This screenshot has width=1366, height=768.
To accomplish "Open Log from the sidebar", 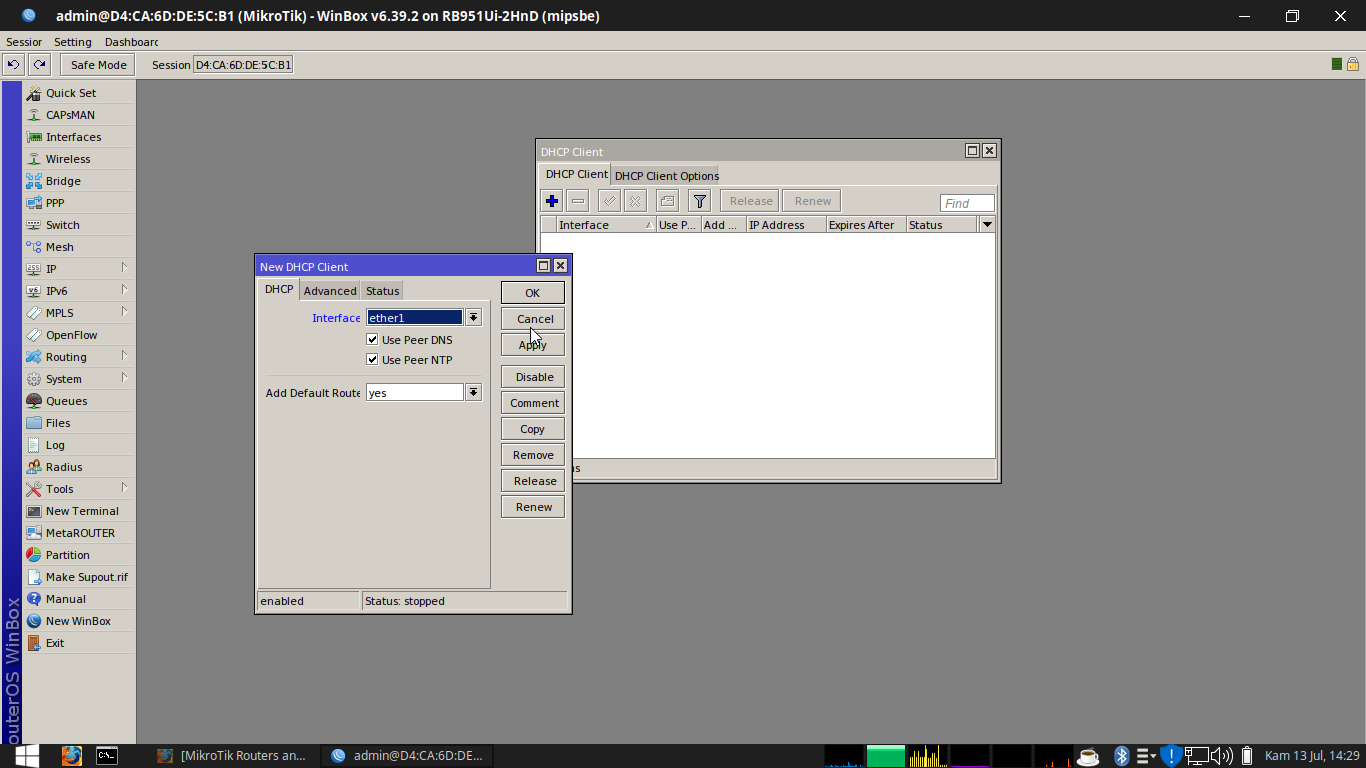I will point(79,445).
